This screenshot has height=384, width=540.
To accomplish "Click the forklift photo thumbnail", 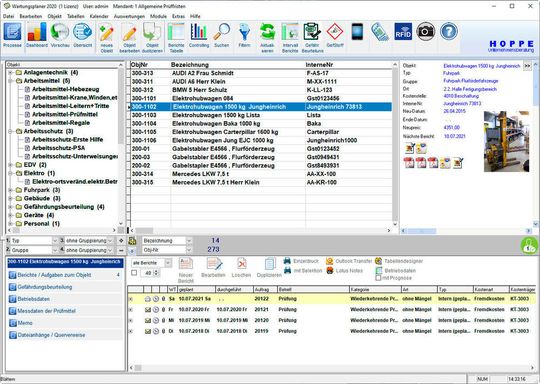I will [x=506, y=141].
